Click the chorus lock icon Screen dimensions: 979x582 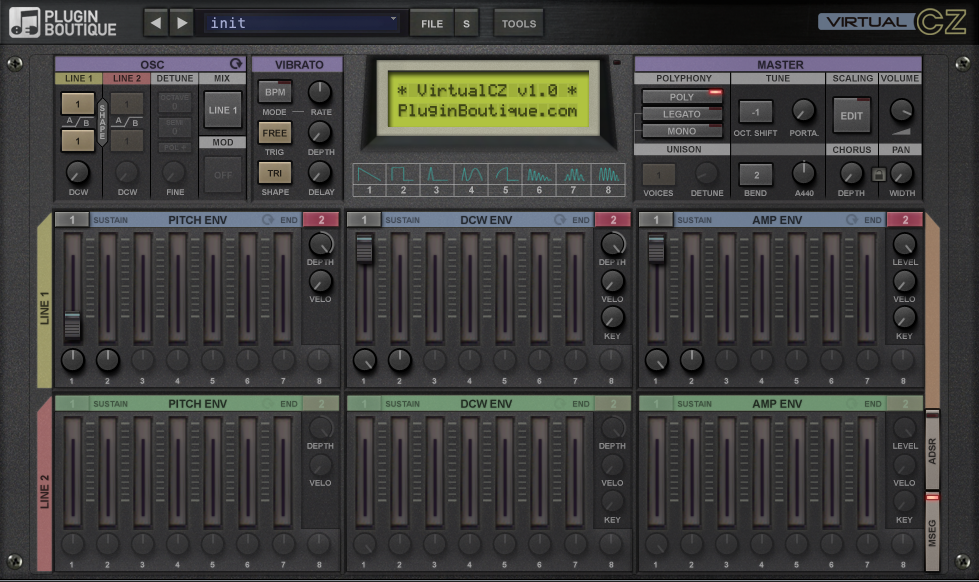(878, 174)
